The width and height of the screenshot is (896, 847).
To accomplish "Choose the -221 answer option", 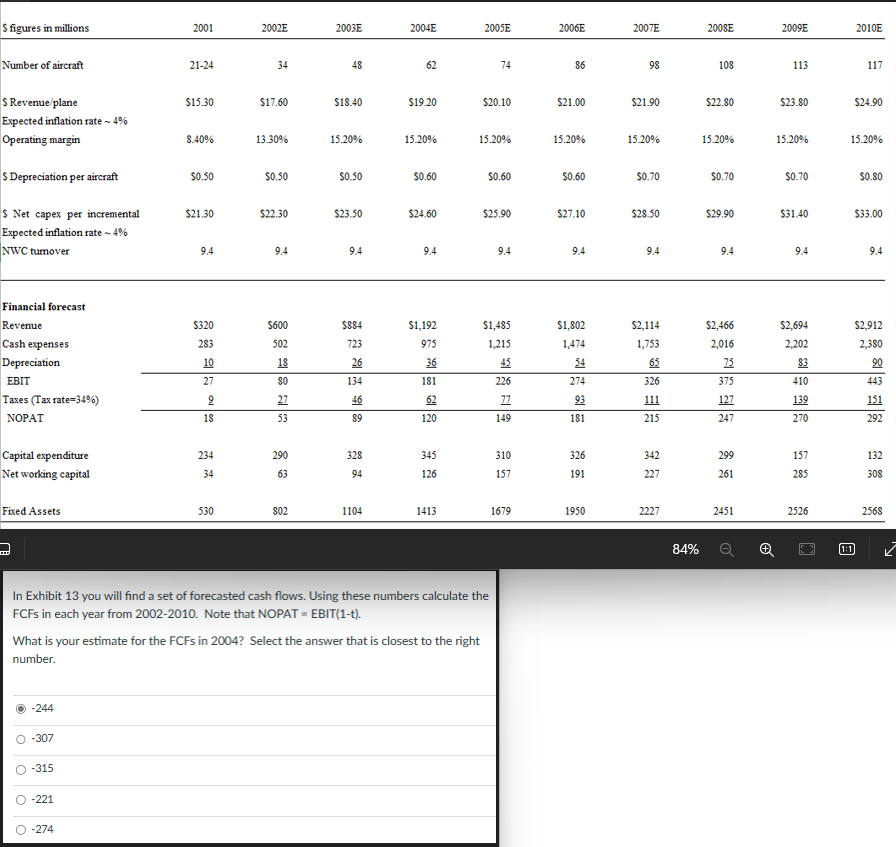I will point(21,800).
